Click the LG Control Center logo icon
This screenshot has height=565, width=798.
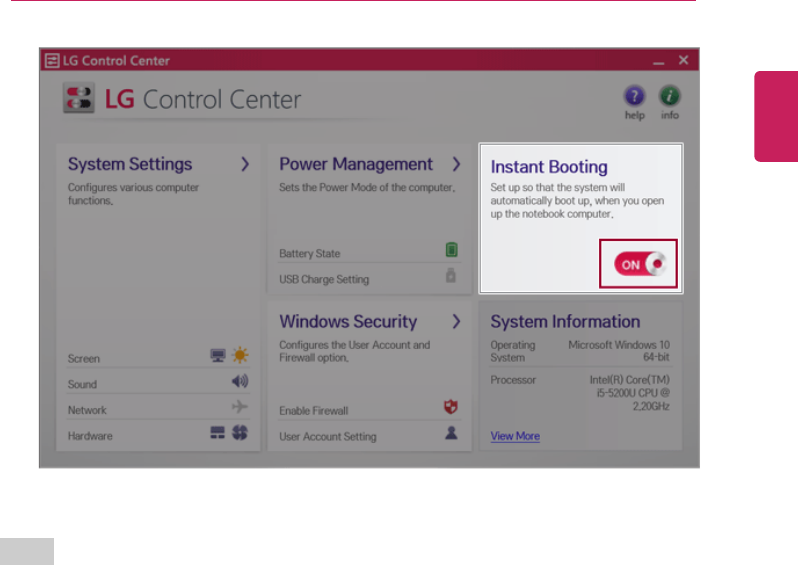tap(79, 98)
